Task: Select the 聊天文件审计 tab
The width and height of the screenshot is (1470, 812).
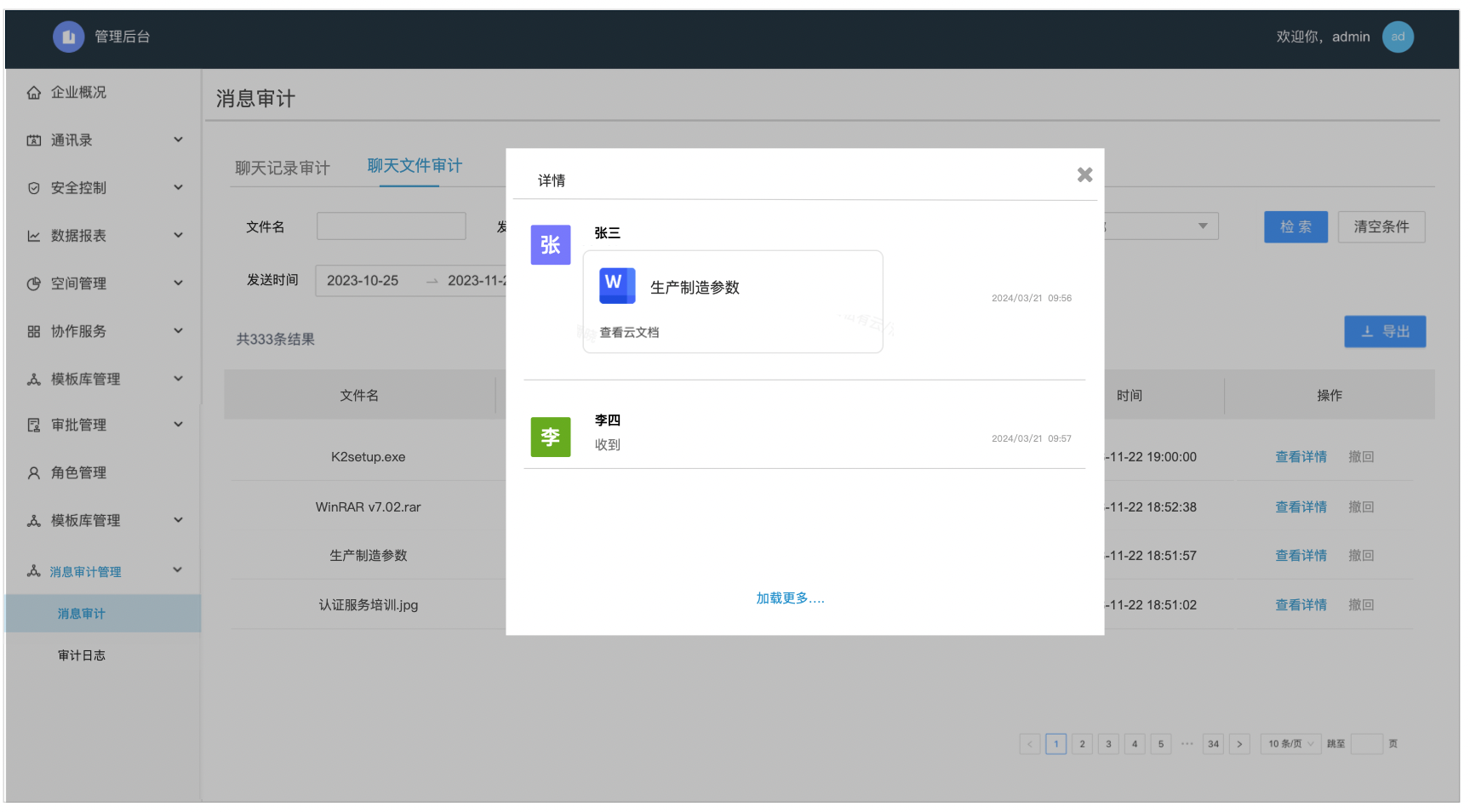Action: point(415,165)
